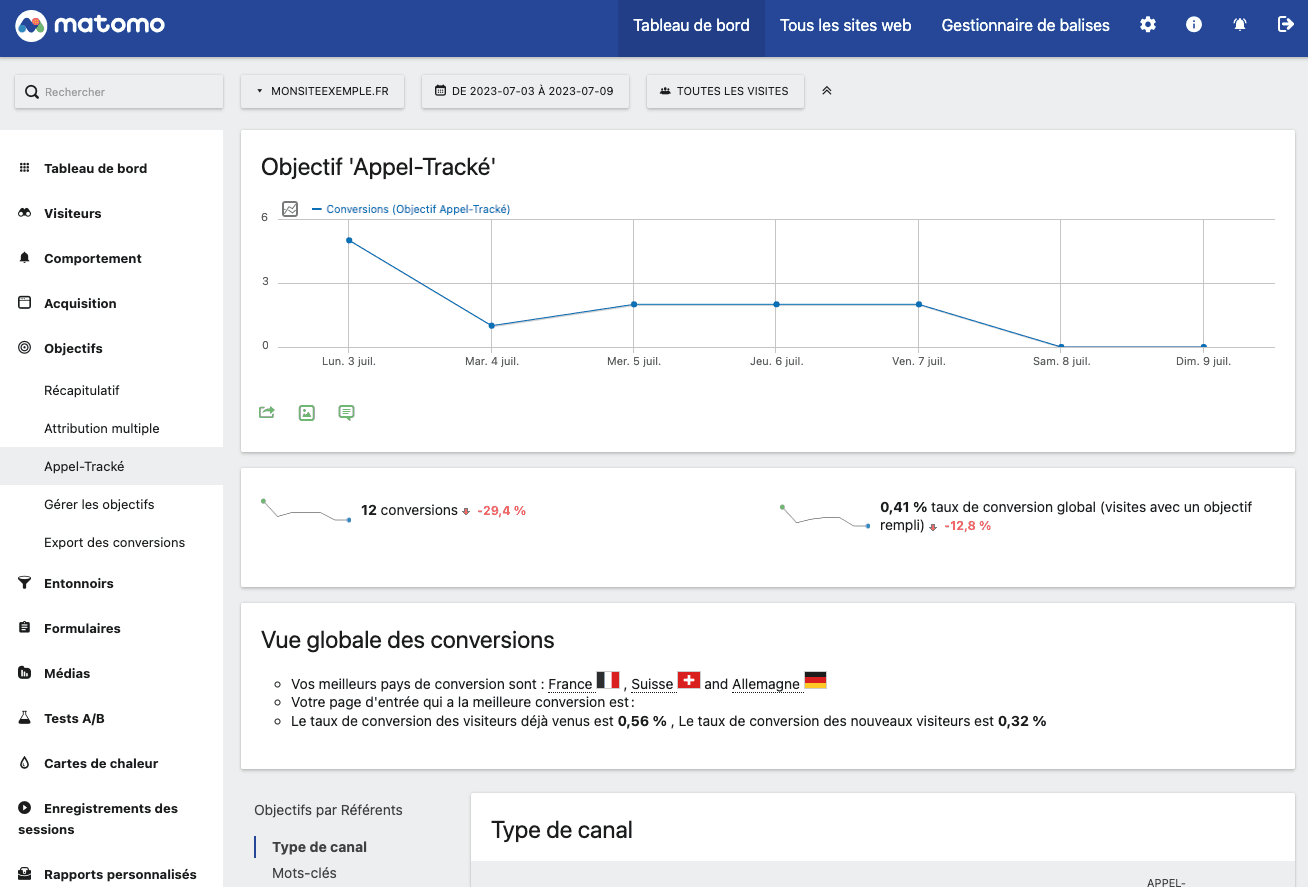Select the Entonnoirs funnel icon

(23, 583)
